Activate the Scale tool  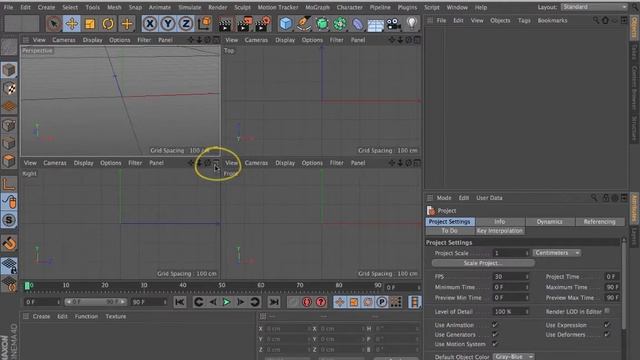tap(90, 24)
